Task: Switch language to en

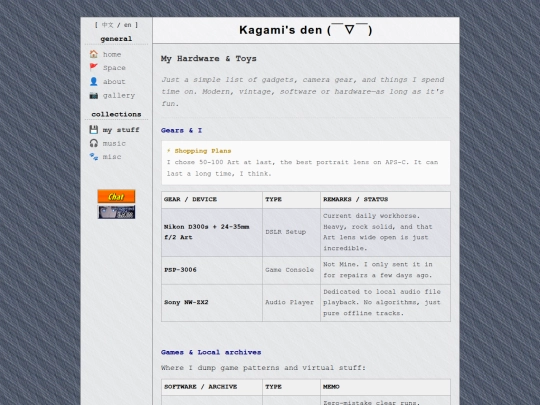Action: [127, 25]
